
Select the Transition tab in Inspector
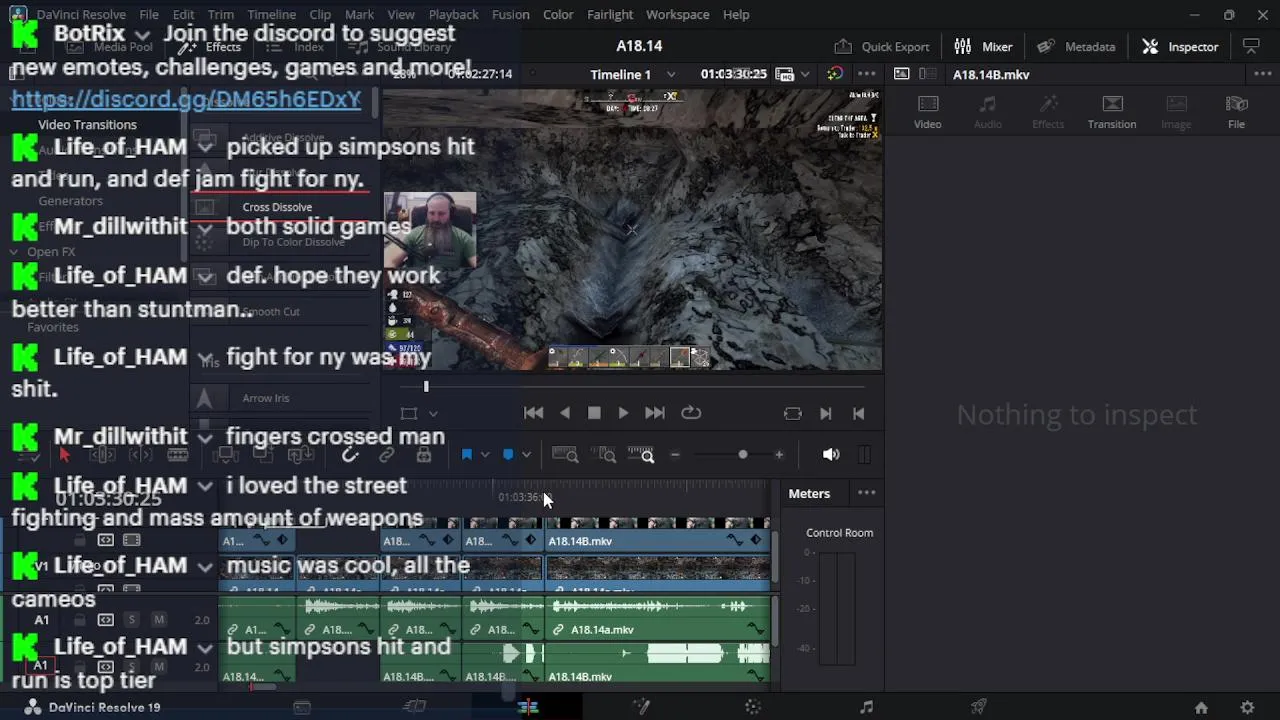[1112, 112]
